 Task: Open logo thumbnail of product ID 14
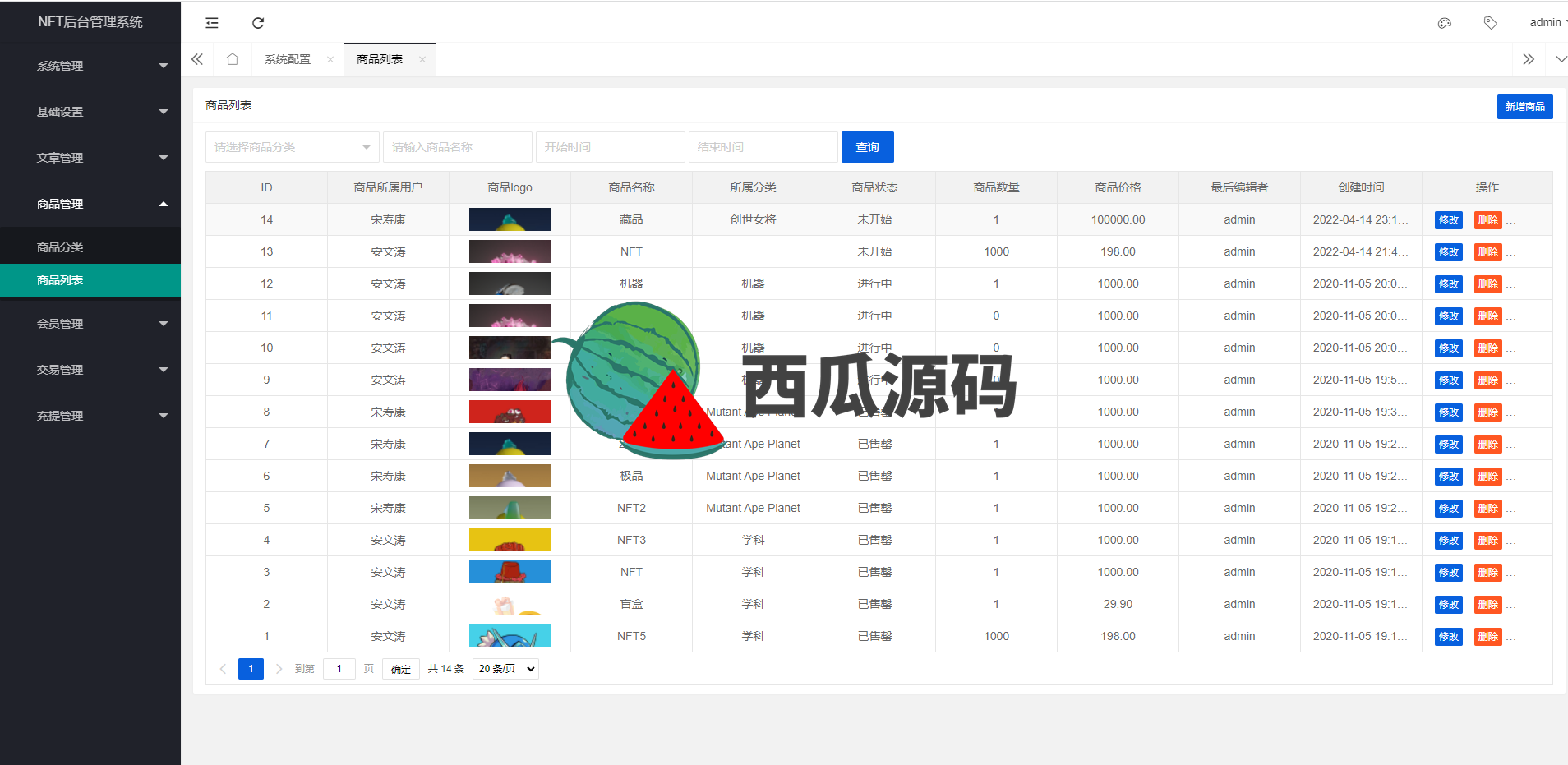click(510, 219)
